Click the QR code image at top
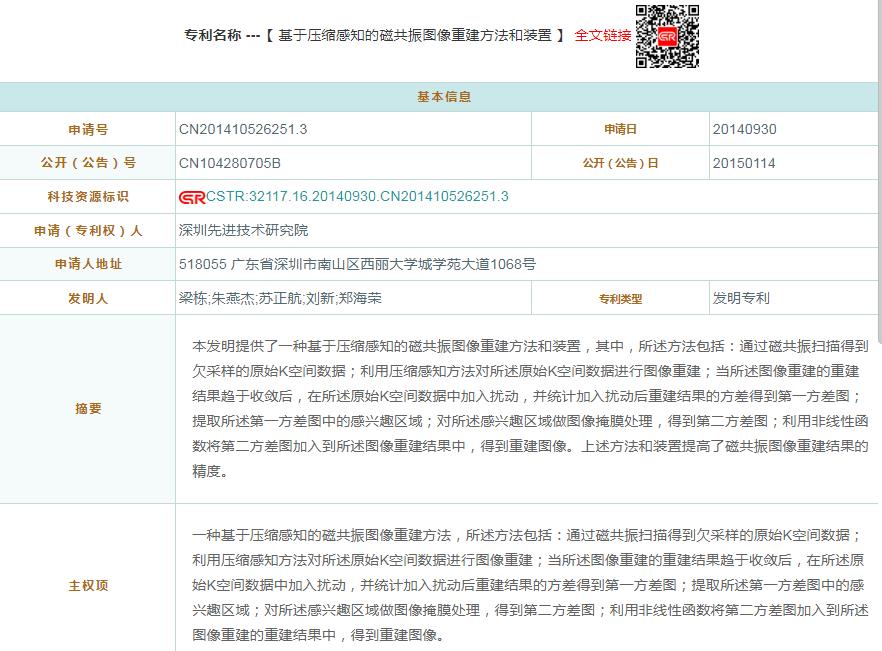Image resolution: width=882 pixels, height=651 pixels. click(x=667, y=36)
